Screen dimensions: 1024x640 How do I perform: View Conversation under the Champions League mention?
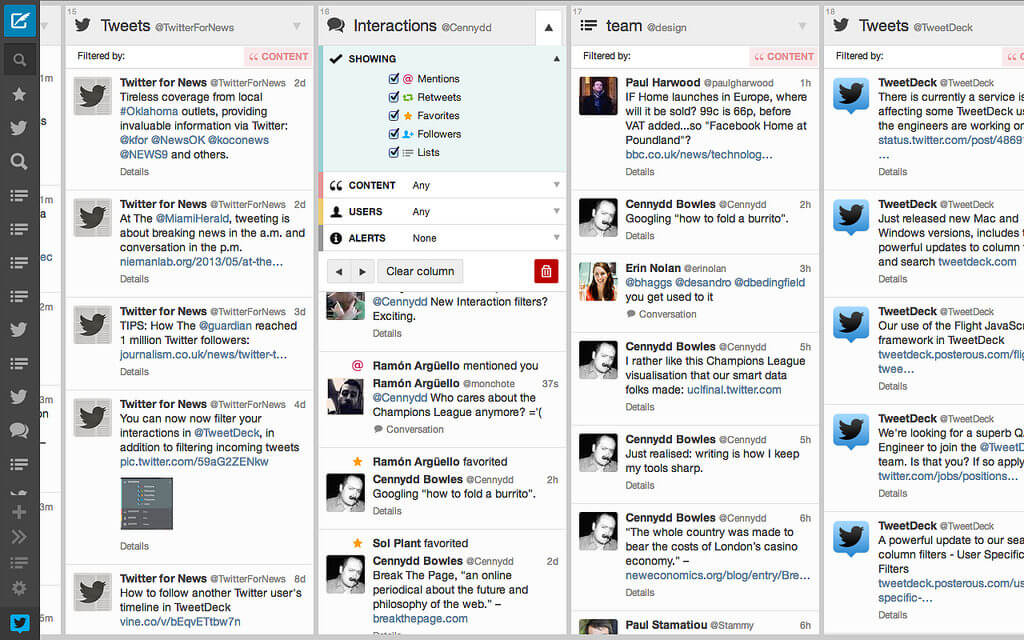(408, 429)
